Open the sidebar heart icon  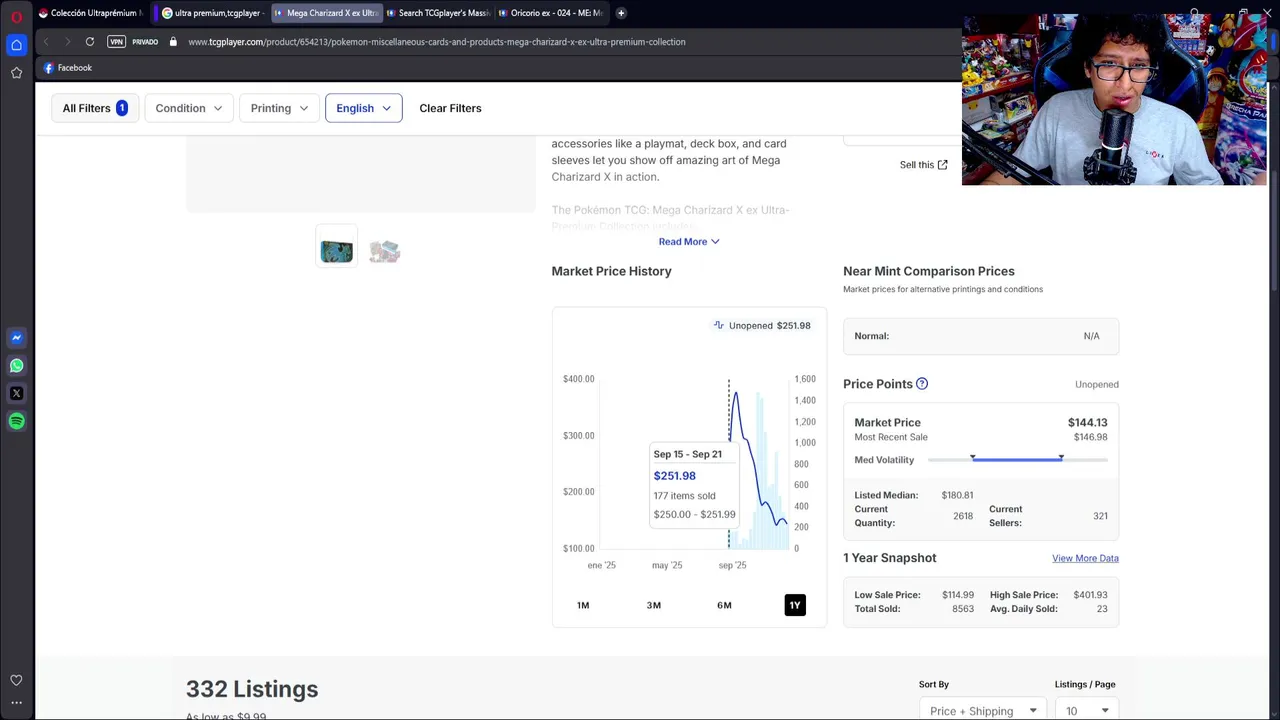tap(16, 680)
